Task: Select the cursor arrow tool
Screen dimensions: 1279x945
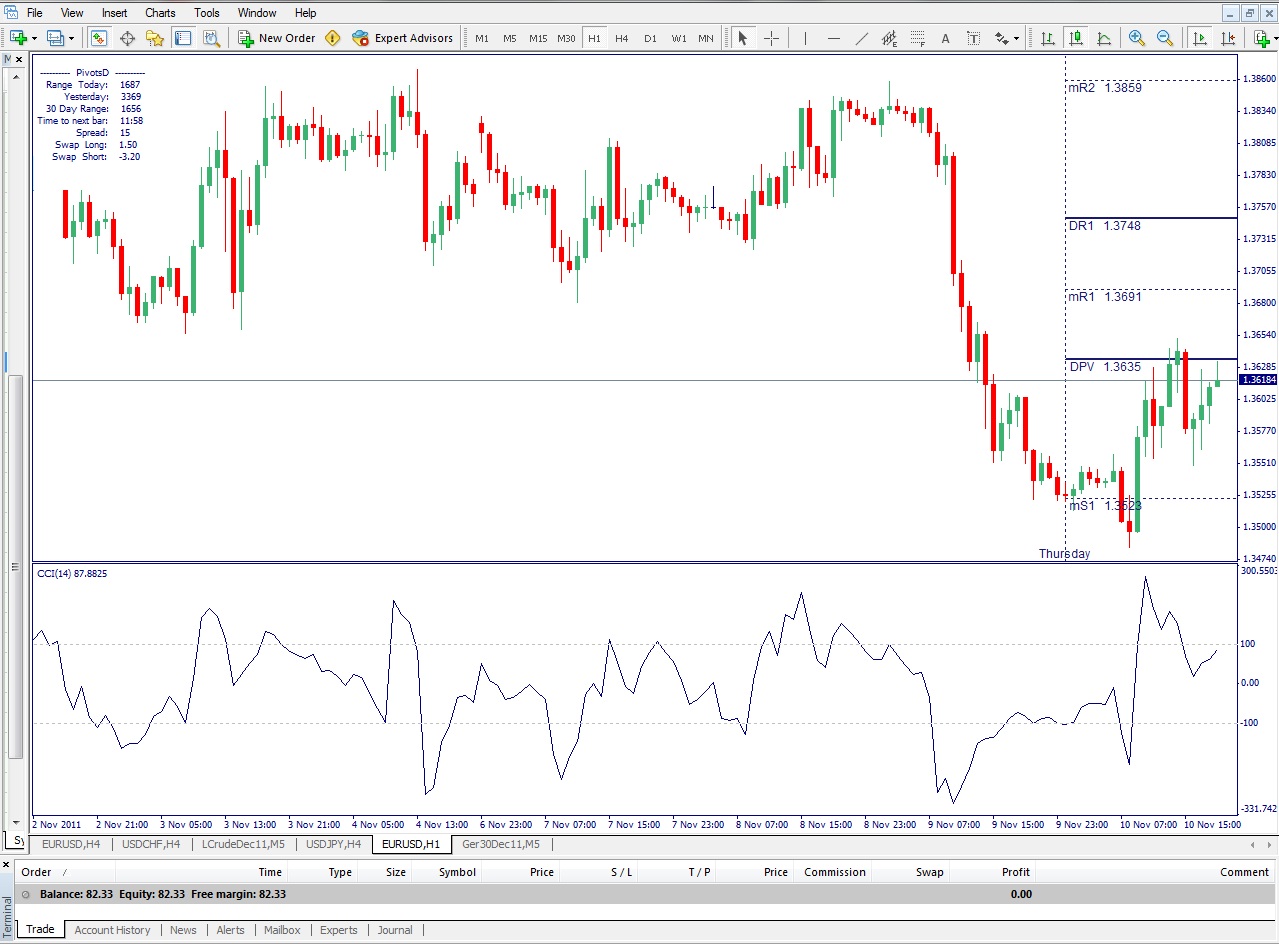Action: tap(742, 38)
